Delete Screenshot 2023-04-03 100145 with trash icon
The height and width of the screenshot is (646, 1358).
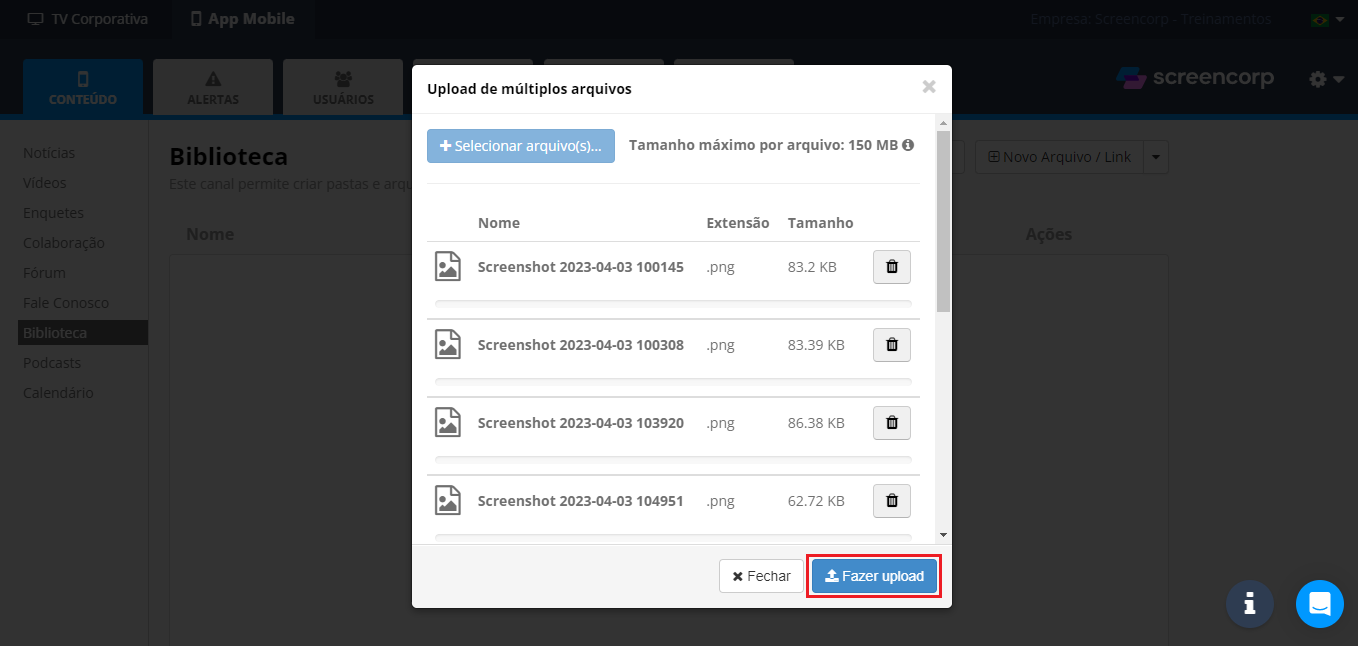(x=892, y=267)
